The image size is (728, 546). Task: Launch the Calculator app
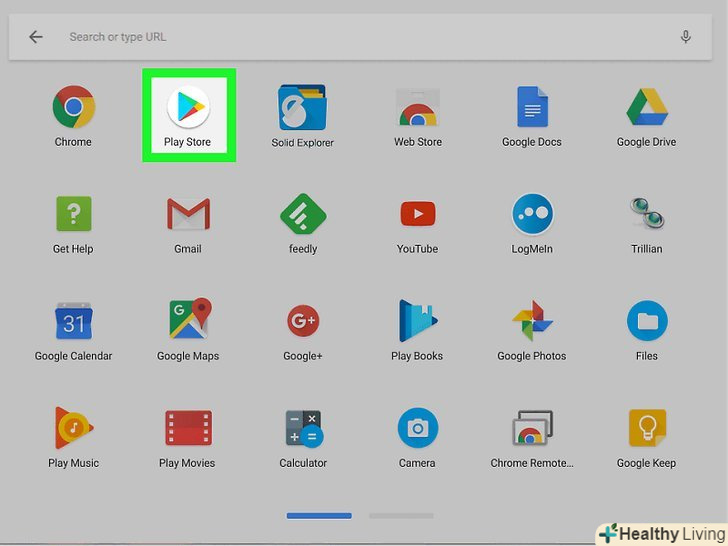[x=304, y=429]
